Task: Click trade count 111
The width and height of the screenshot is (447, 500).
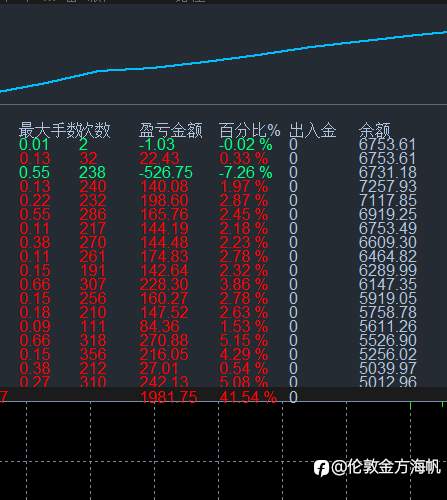Action: pos(92,327)
